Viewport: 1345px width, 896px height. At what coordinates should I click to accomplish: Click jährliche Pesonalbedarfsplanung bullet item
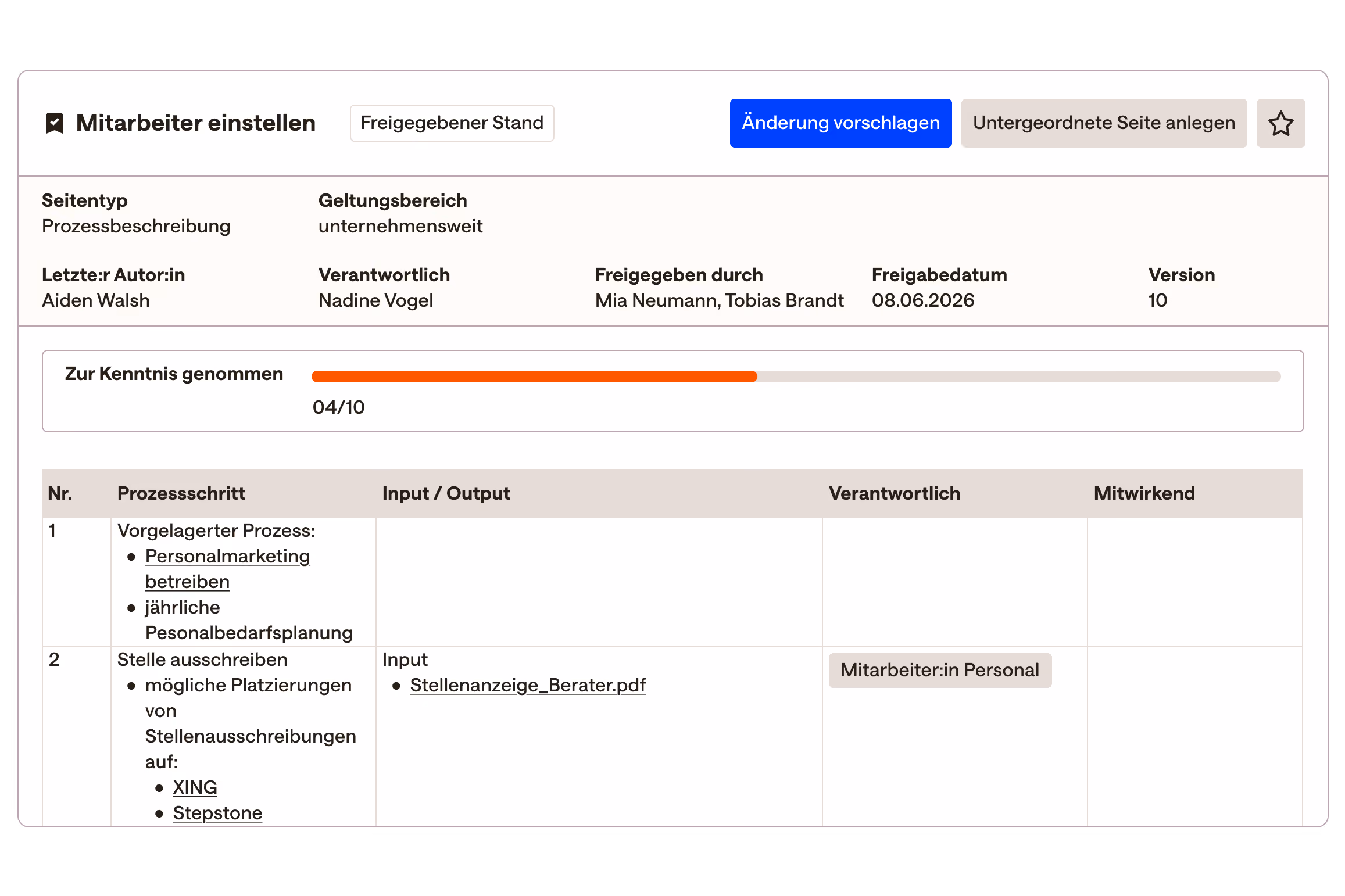249,620
